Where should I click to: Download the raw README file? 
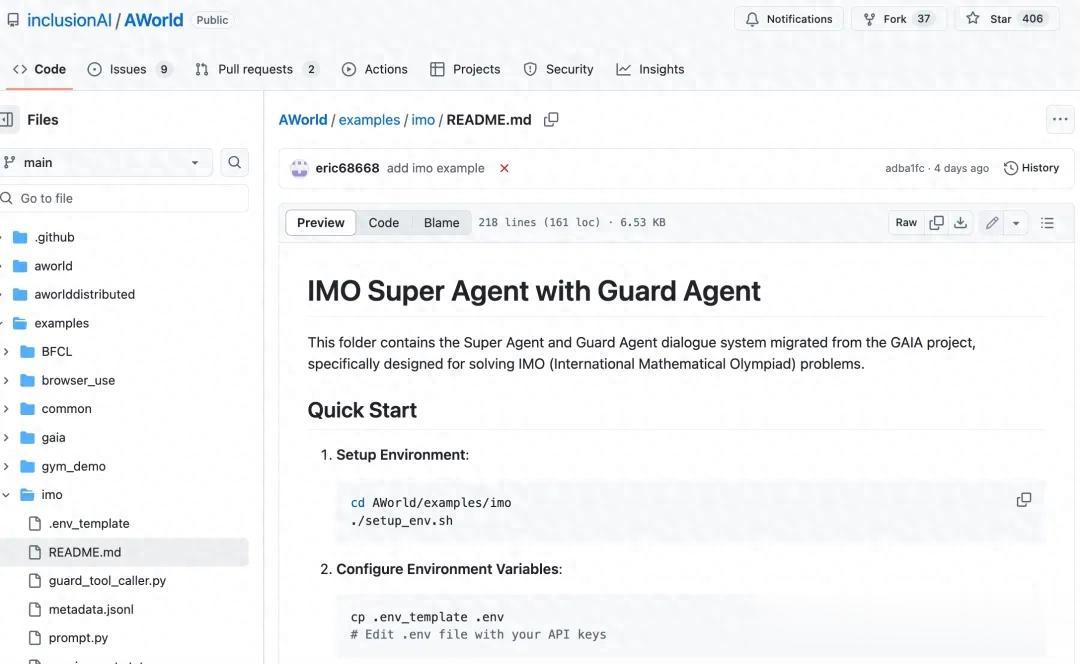[x=960, y=223]
